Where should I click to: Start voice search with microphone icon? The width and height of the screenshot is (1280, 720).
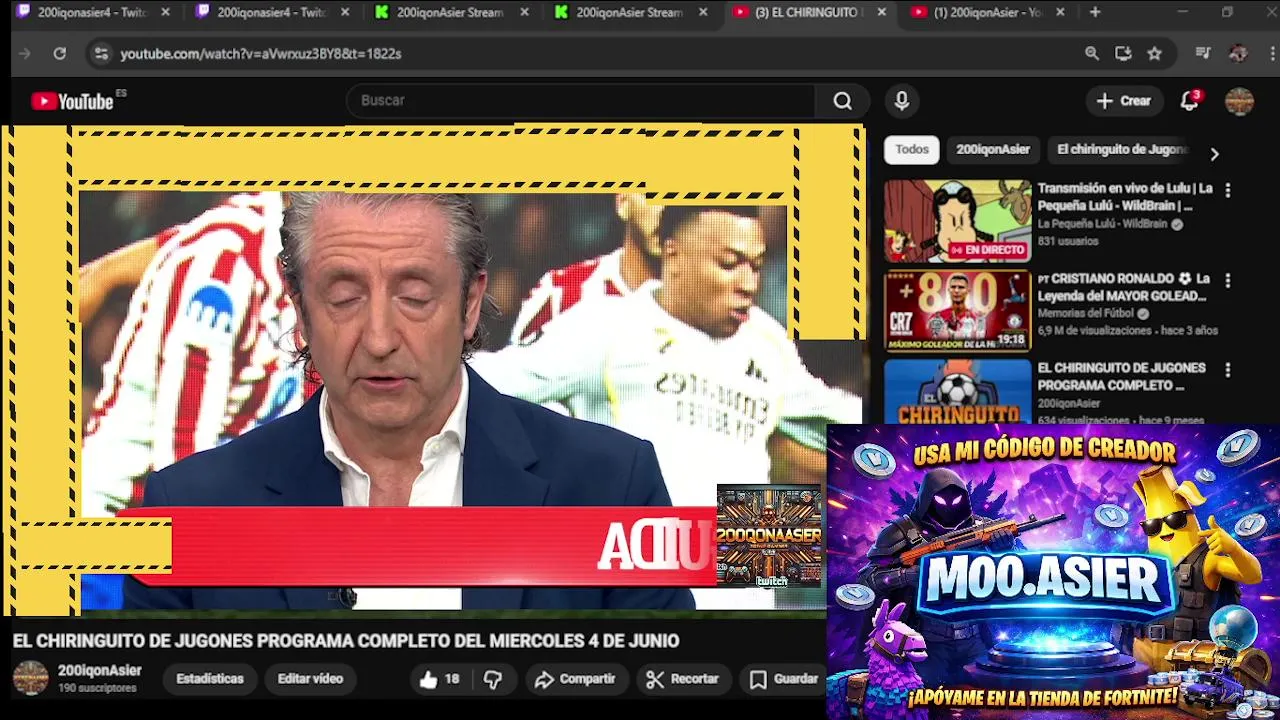pyautogui.click(x=901, y=101)
